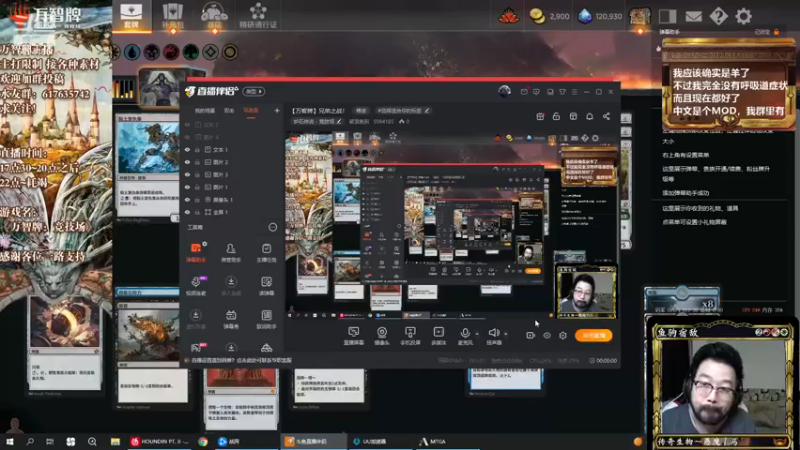Open MTGA settings gear icon
This screenshot has height=450, width=800.
[x=743, y=16]
